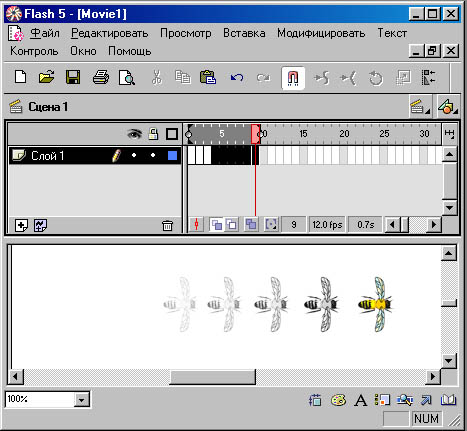Open the Edit Scene dropdown button
Image resolution: width=467 pixels, height=431 pixels.
coord(420,107)
